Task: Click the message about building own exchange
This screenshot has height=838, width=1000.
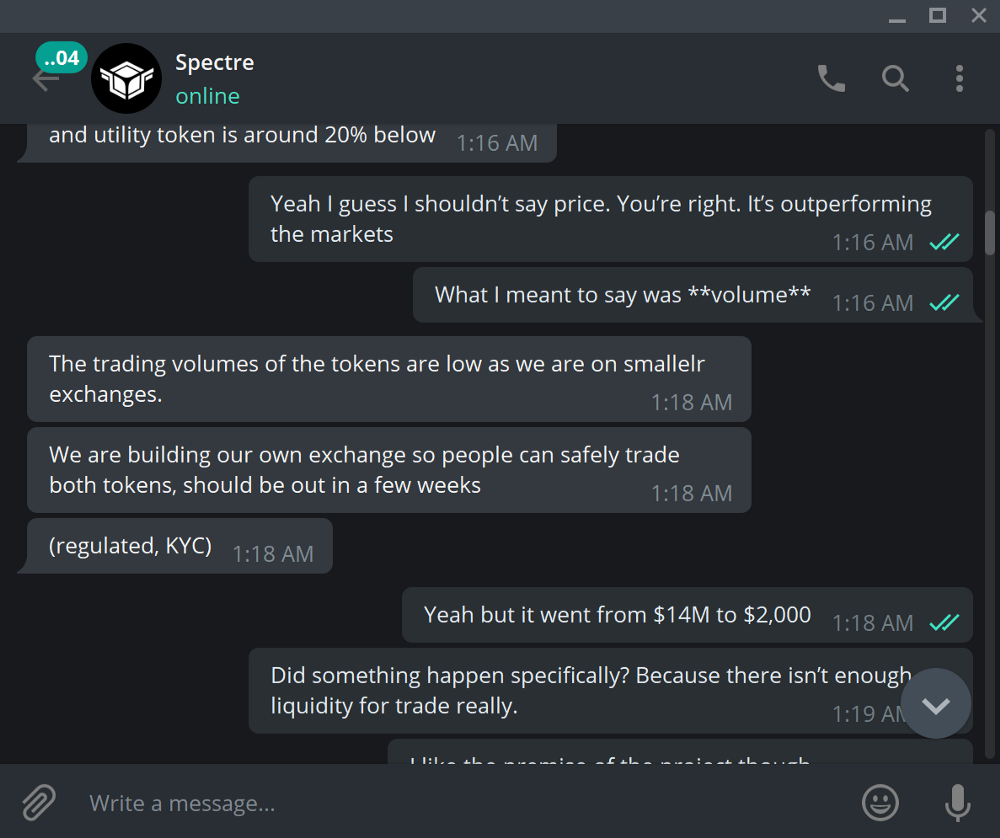Action: [x=389, y=470]
